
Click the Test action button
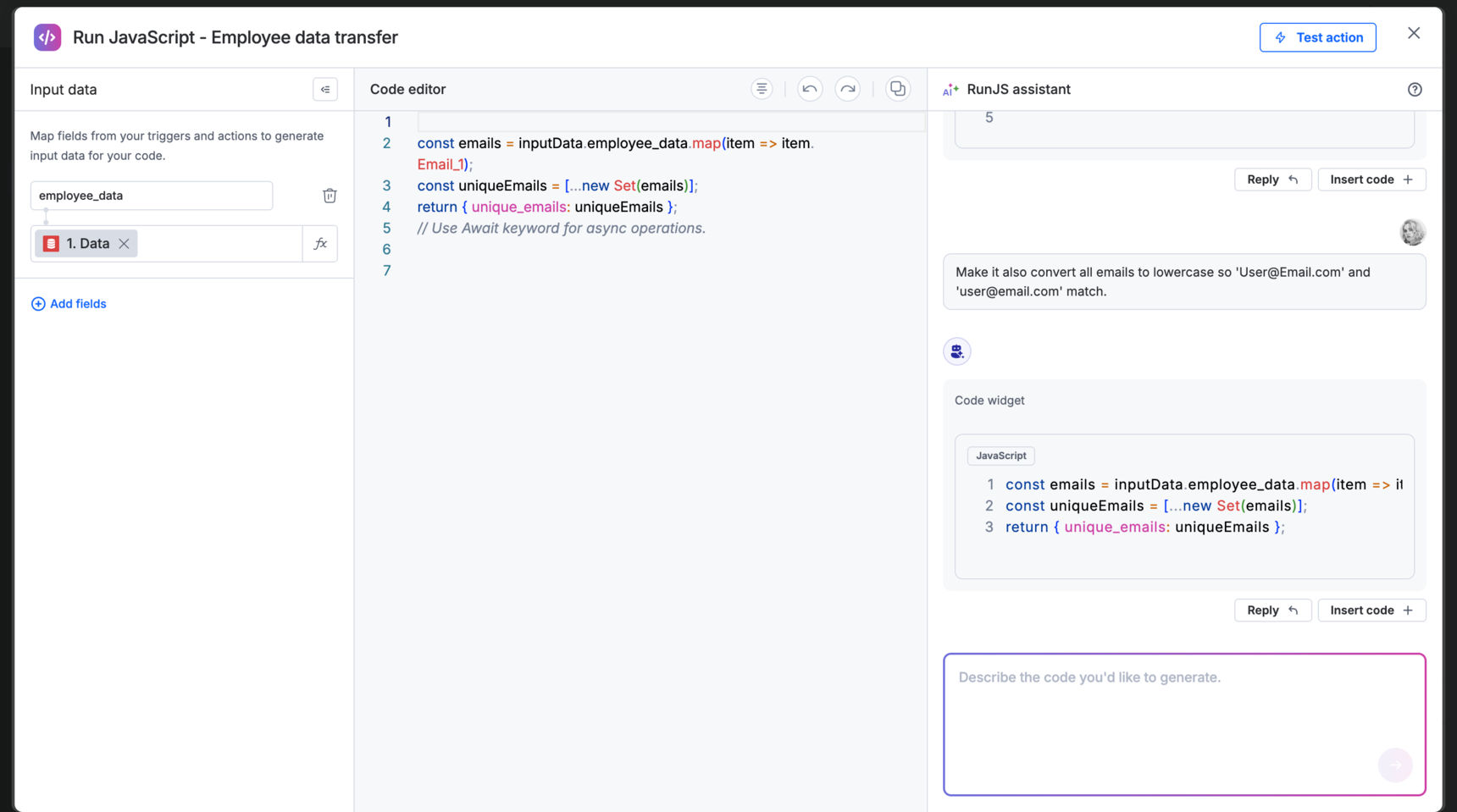pos(1317,36)
